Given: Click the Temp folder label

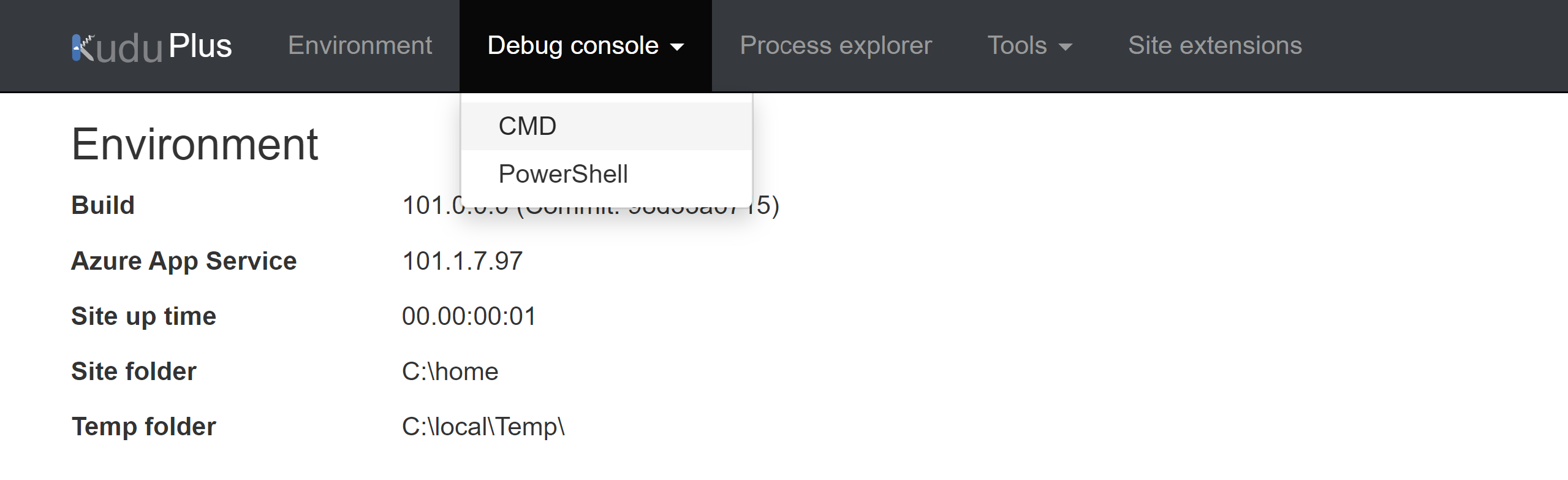Looking at the screenshot, I should (143, 427).
